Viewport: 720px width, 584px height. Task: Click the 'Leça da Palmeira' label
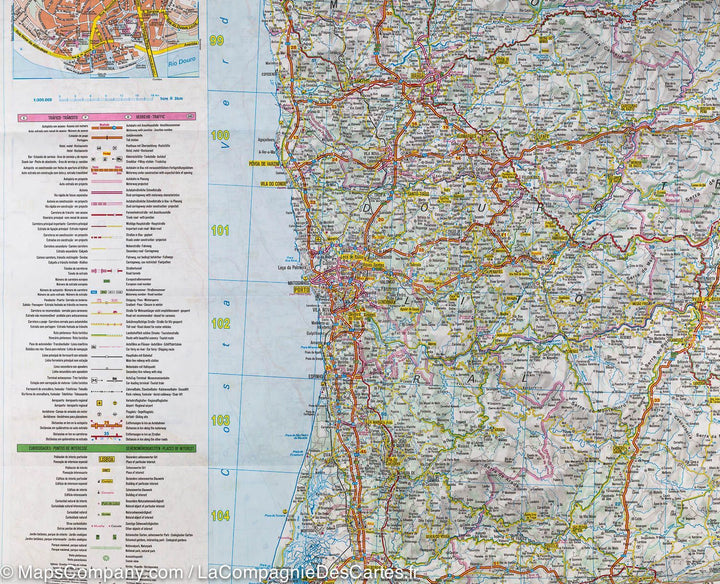pyautogui.click(x=292, y=268)
